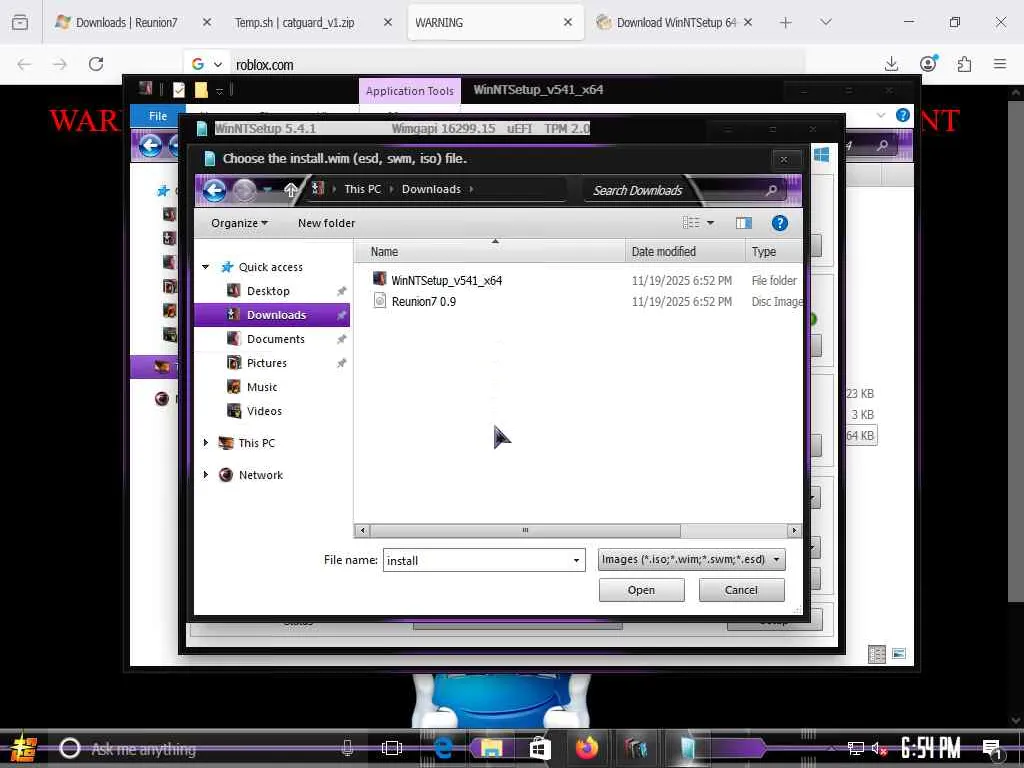Open the File name combo box dropdown

pos(576,560)
